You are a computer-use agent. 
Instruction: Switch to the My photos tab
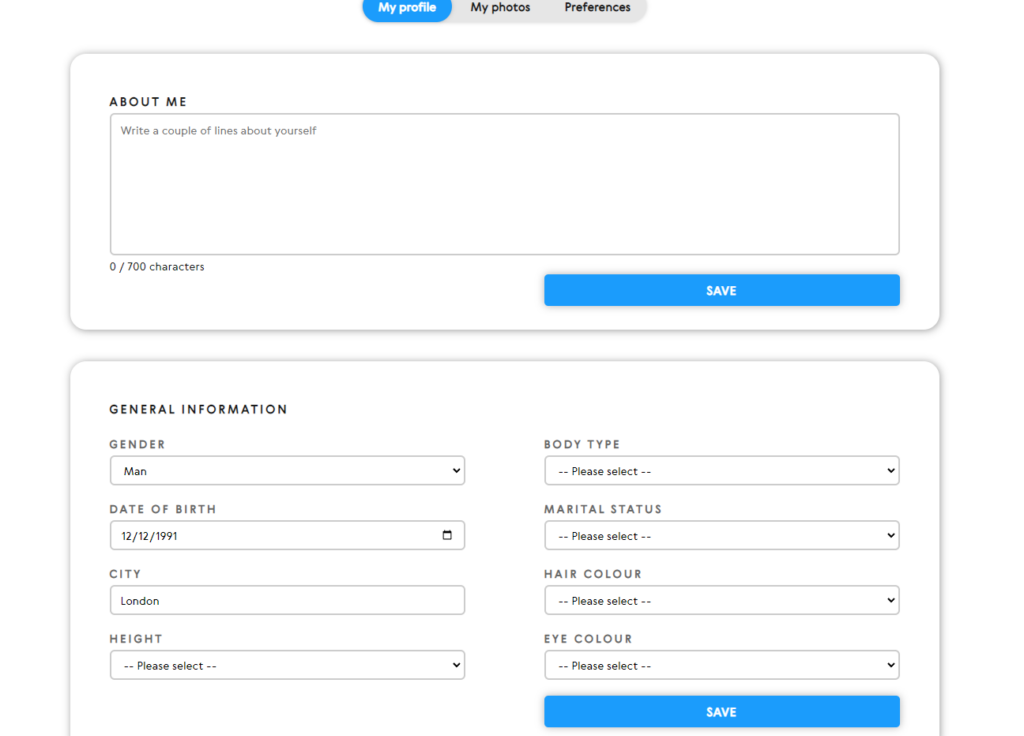[500, 8]
